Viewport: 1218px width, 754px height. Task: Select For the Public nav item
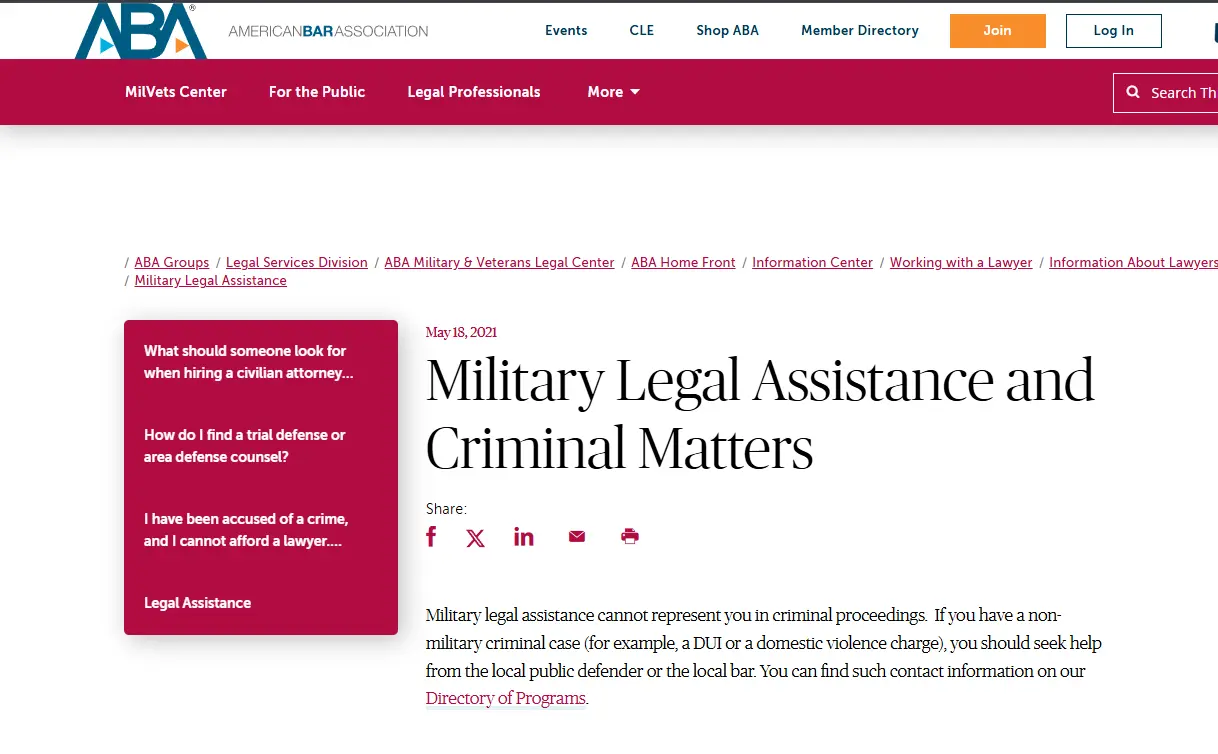317,92
